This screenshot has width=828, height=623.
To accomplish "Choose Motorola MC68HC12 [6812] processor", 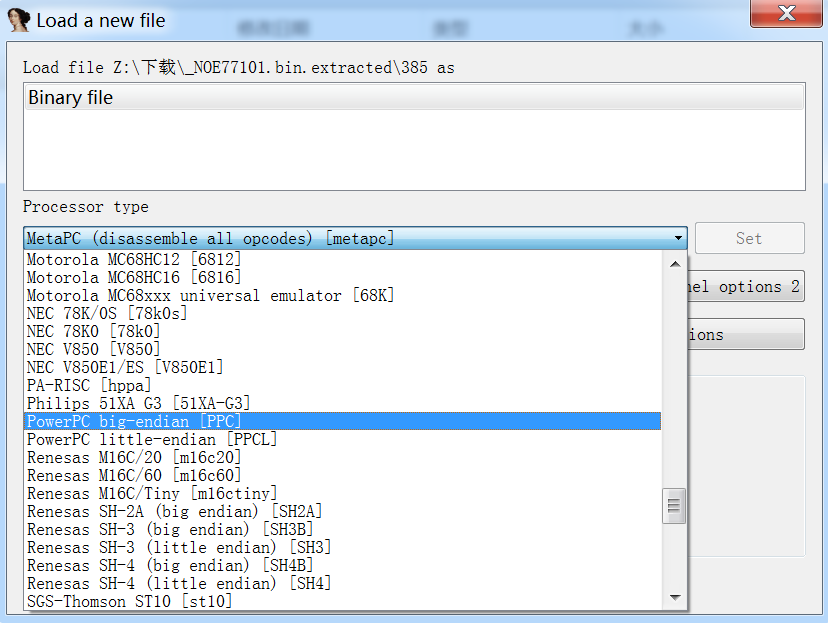I will 133,259.
